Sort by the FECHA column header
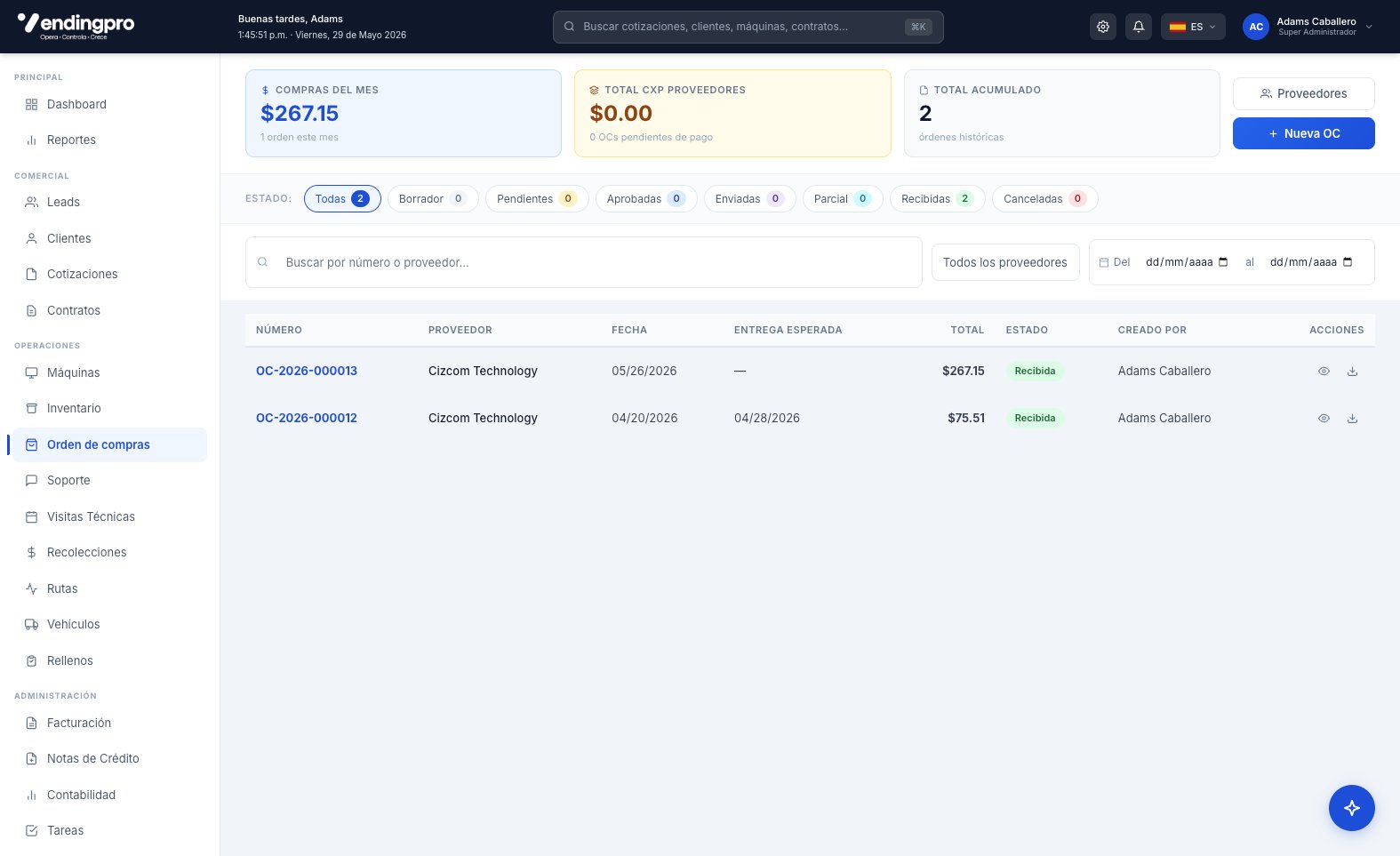The image size is (1400, 856). tap(629, 331)
